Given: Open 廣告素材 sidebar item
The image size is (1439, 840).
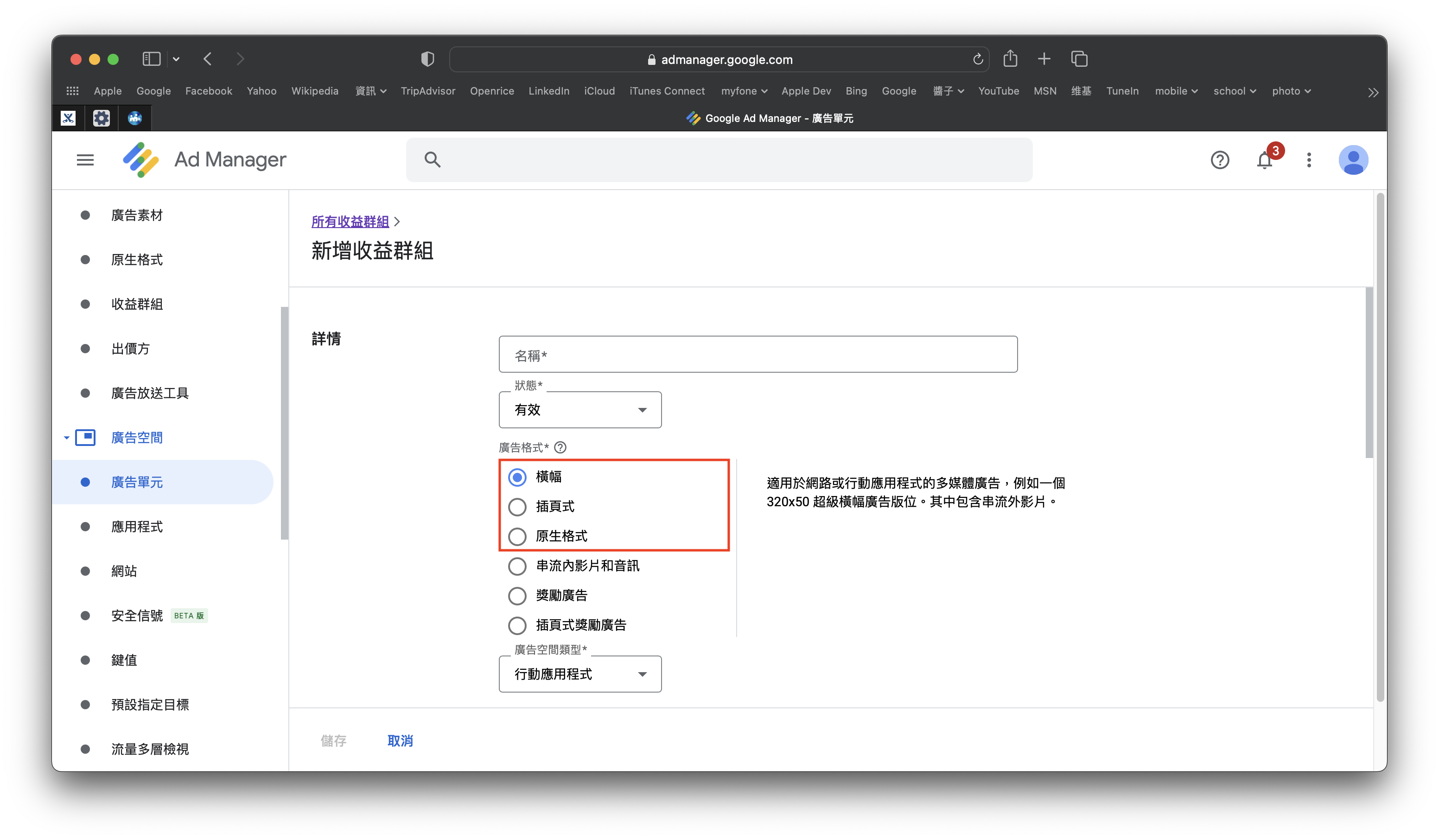Looking at the screenshot, I should tap(137, 215).
